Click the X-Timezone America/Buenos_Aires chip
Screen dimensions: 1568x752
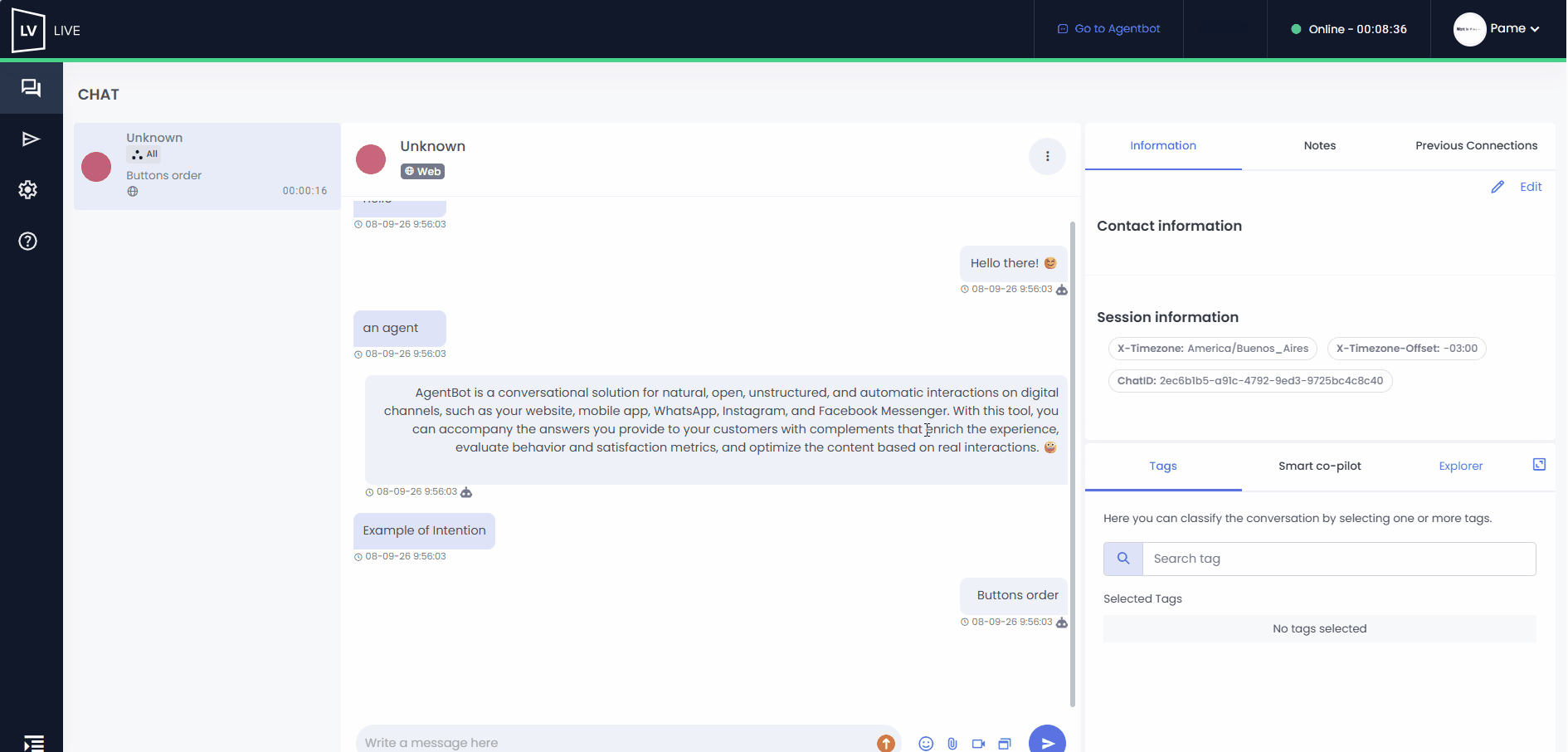[x=1212, y=349]
